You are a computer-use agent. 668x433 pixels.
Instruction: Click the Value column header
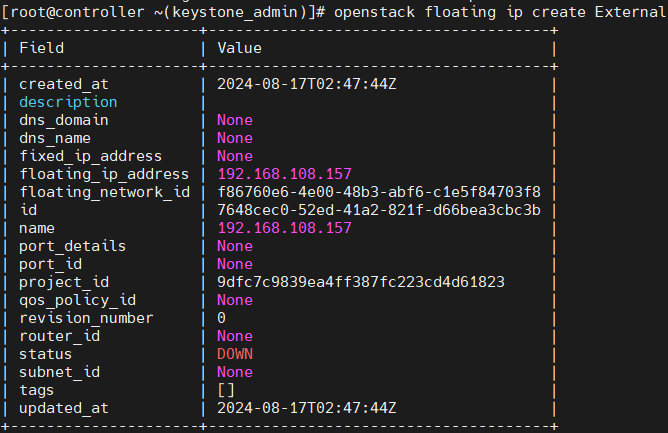coord(239,48)
